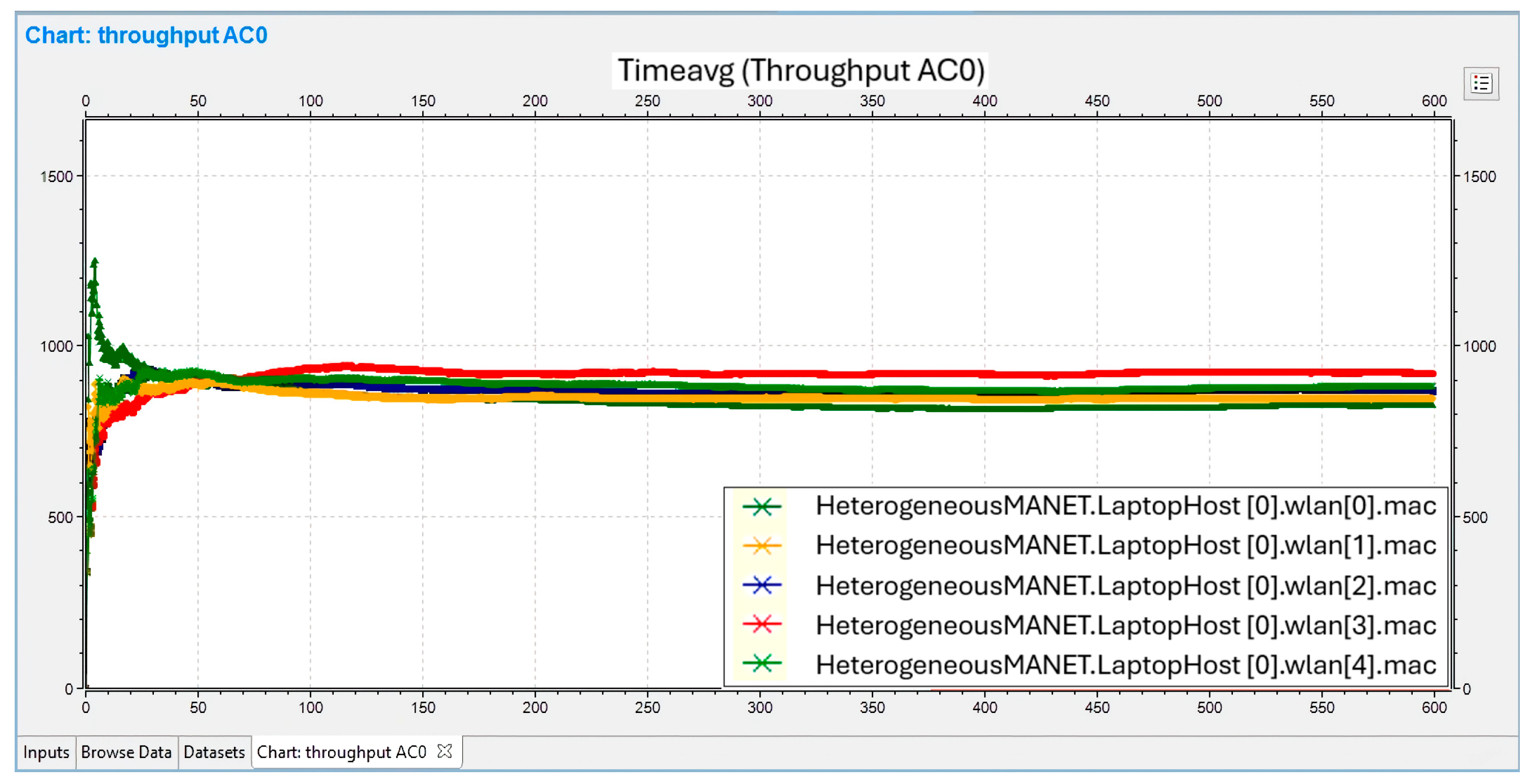Click the wlan[4] green legend marker icon
Screen dimensions: 1530x784
(x=762, y=663)
